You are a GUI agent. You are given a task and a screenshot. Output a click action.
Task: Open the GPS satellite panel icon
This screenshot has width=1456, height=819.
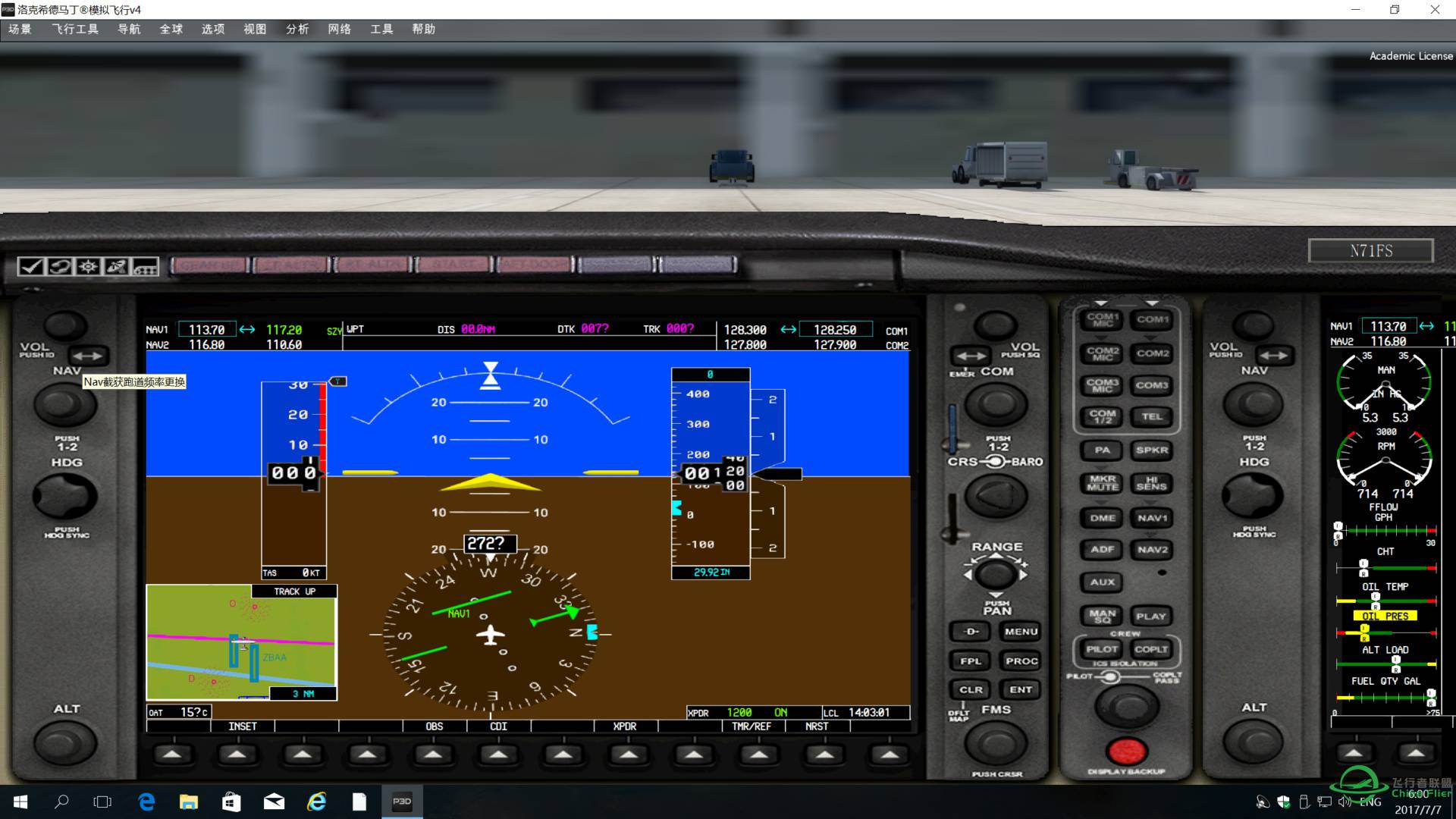(x=117, y=266)
